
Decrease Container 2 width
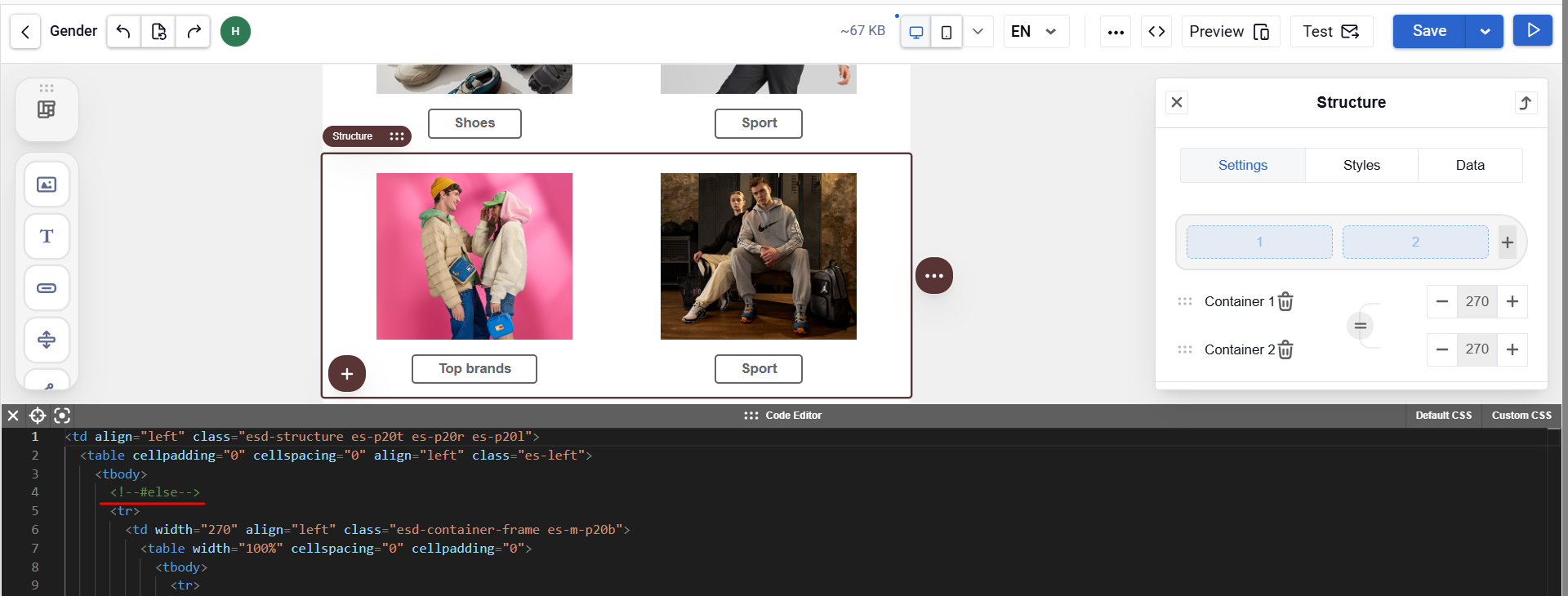coord(1442,349)
